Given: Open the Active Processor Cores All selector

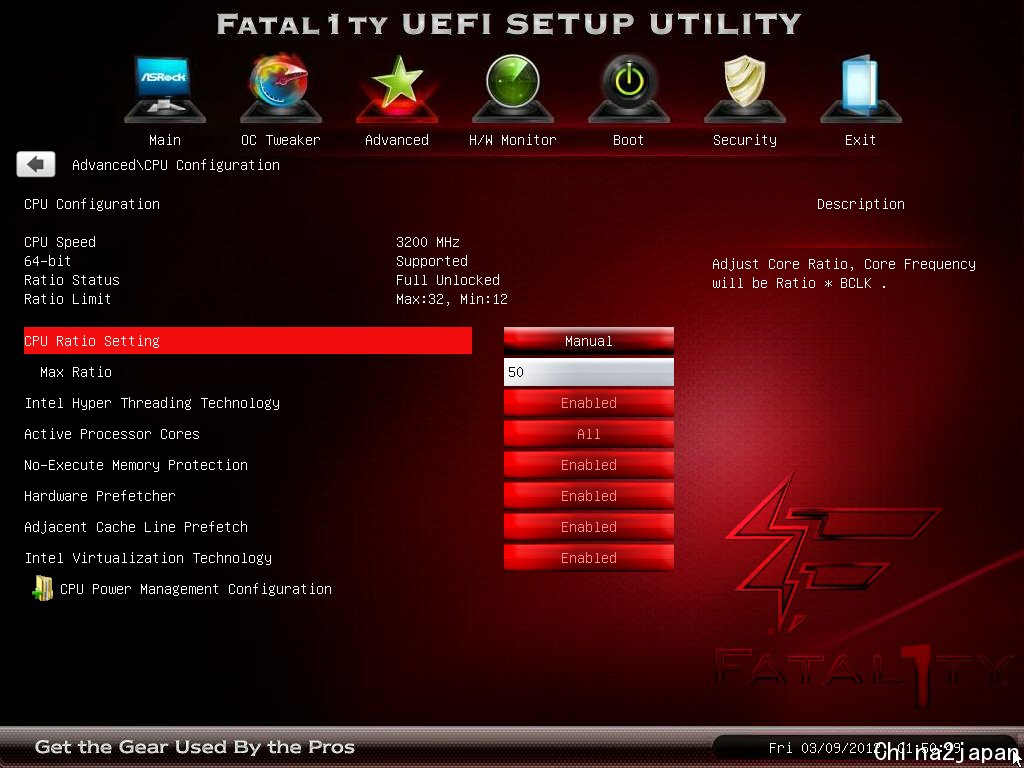Looking at the screenshot, I should point(588,434).
